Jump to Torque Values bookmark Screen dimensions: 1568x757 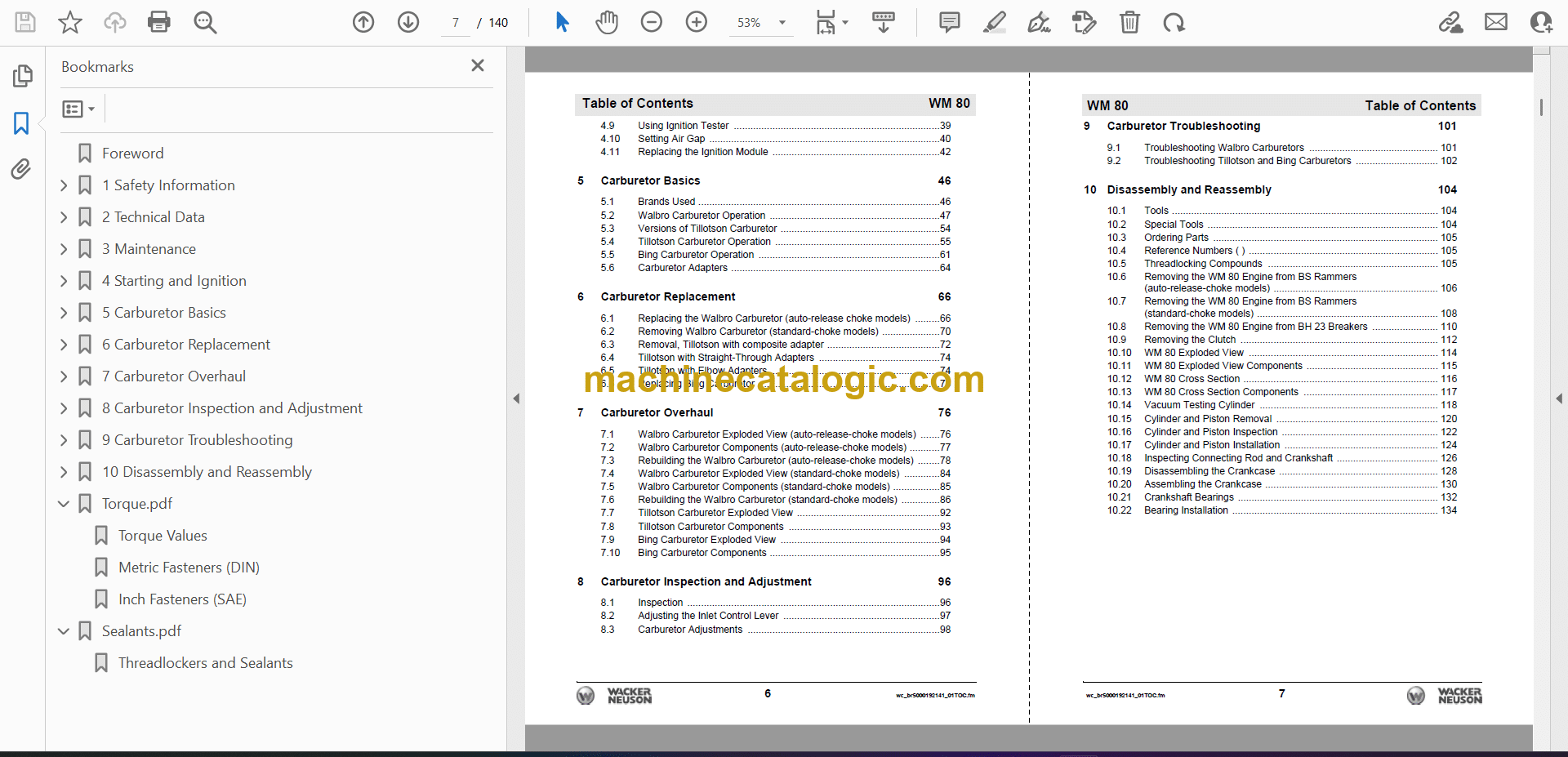163,536
